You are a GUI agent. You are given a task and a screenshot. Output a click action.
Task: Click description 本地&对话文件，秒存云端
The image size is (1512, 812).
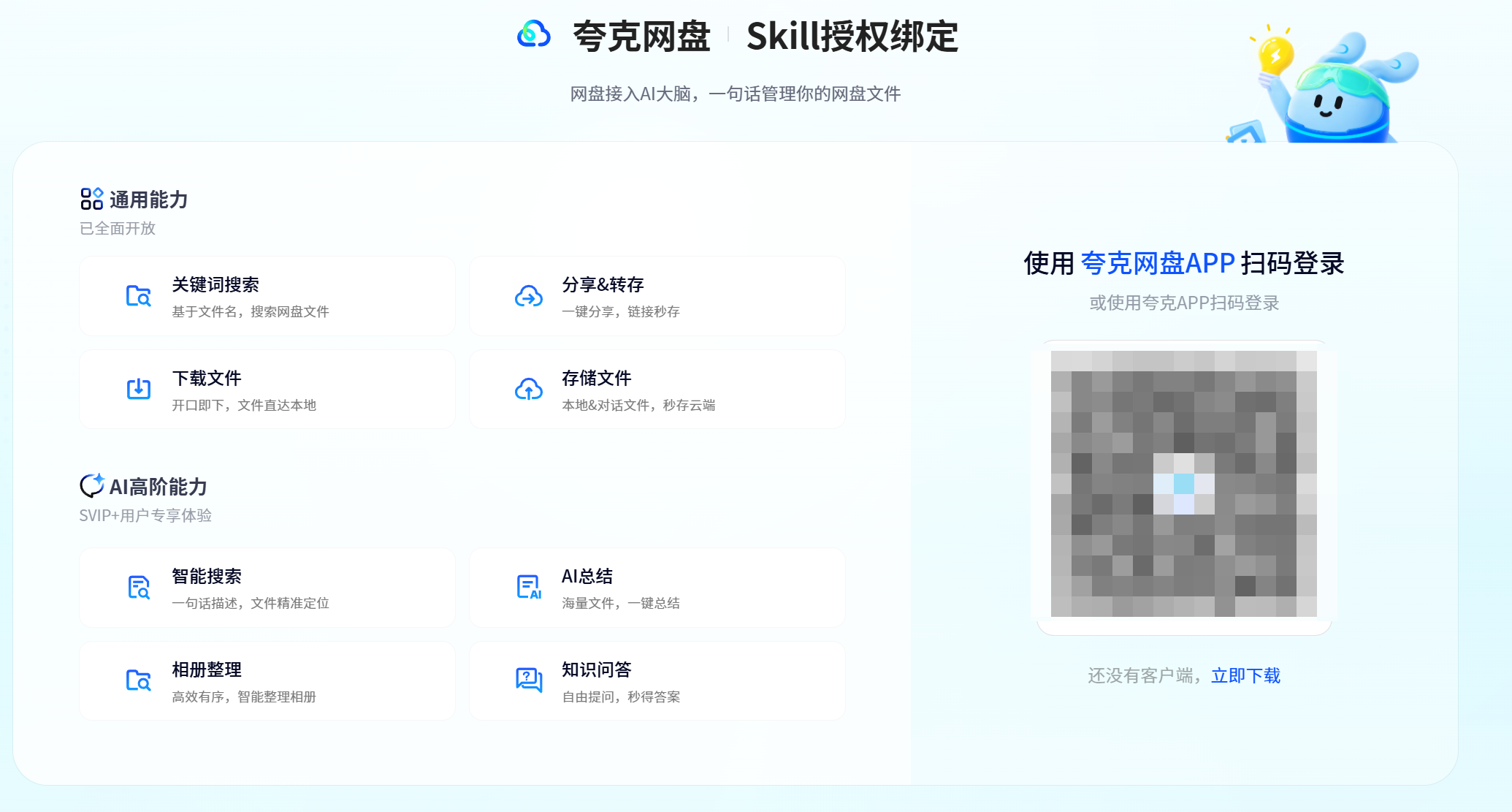click(638, 405)
